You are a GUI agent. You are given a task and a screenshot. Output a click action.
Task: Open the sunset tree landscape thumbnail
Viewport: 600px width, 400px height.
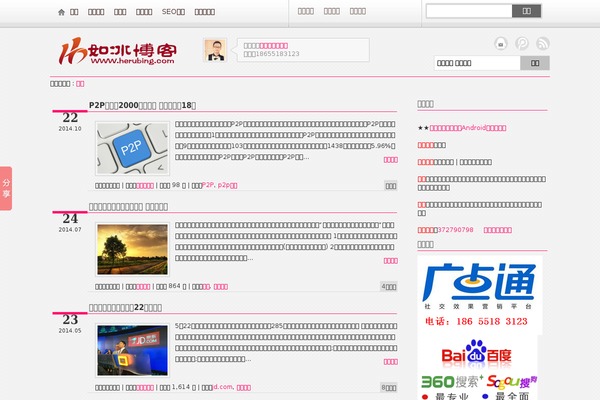click(132, 249)
